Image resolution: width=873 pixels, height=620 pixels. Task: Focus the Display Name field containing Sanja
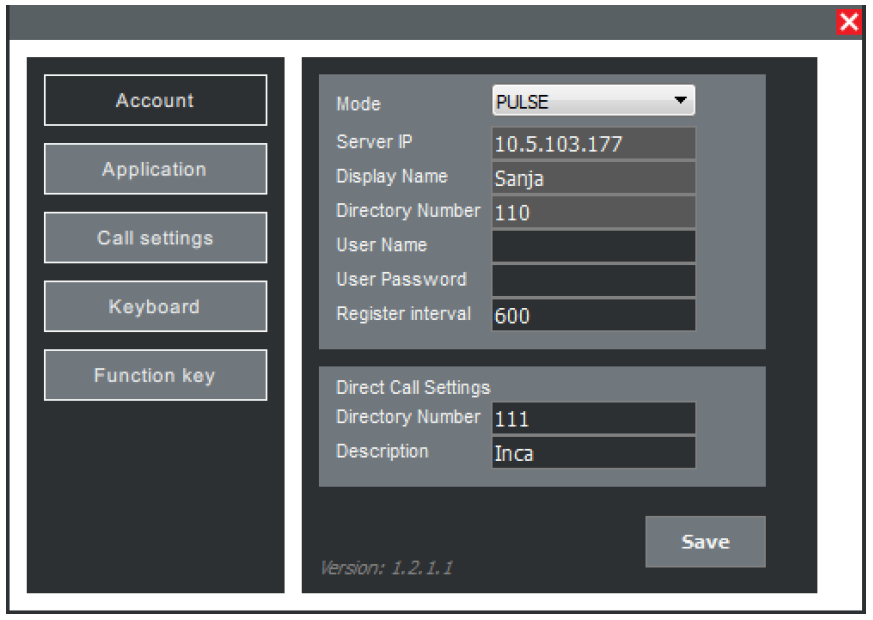tap(593, 178)
